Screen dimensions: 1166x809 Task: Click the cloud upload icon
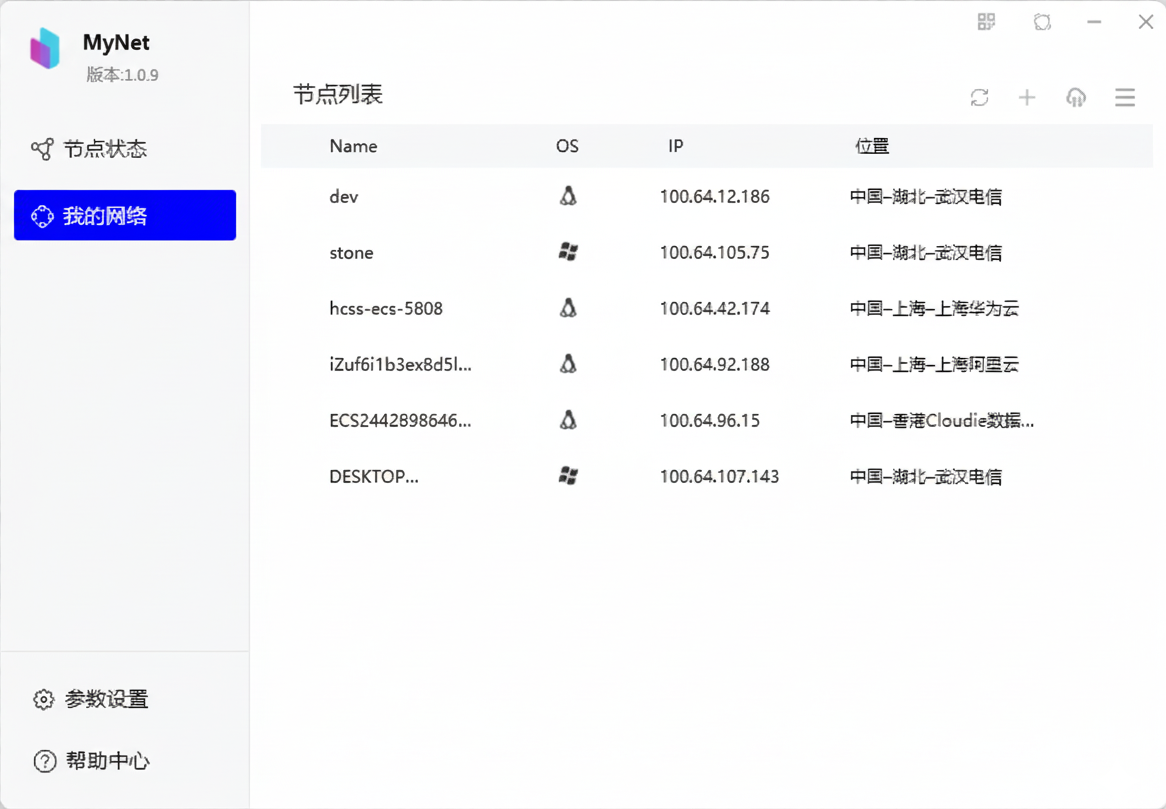tap(1076, 97)
